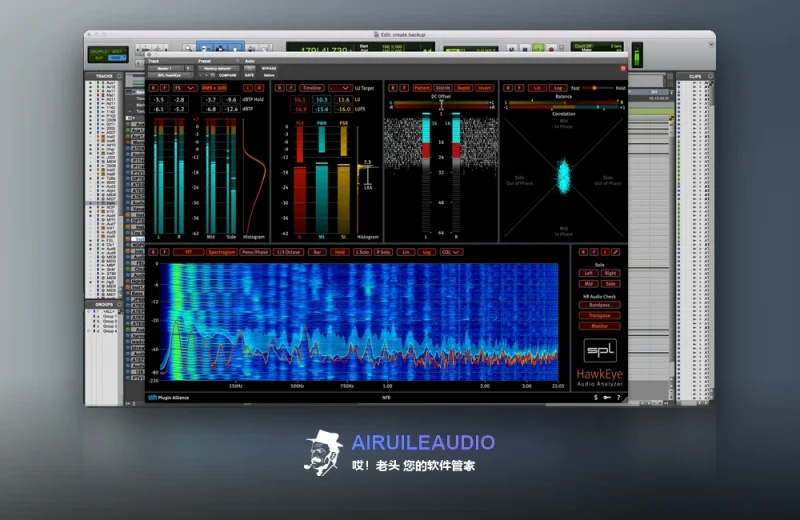Click R reset button in level meter section
Image resolution: width=800 pixels, height=520 pixels.
pyautogui.click(x=154, y=88)
